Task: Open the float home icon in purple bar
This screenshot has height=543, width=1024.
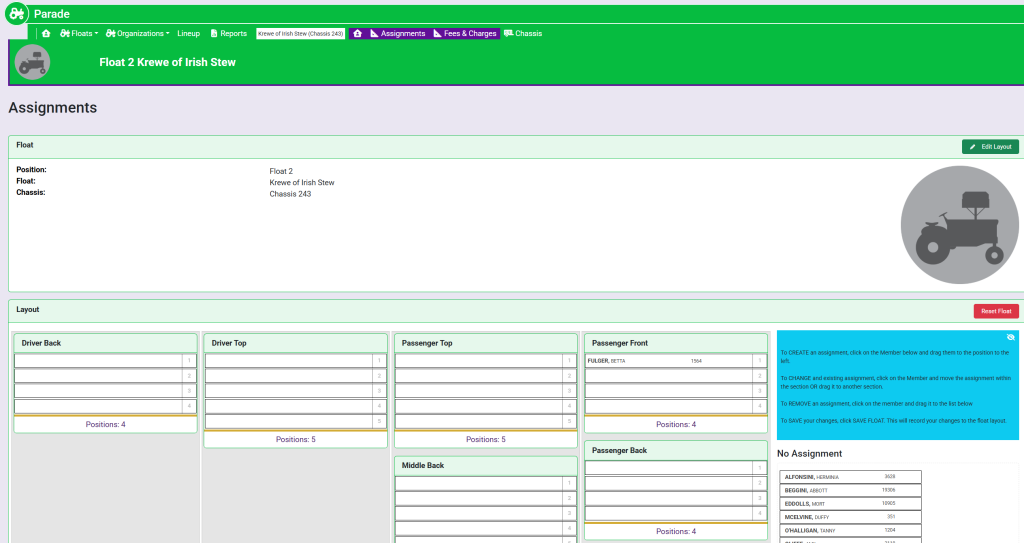Action: [357, 33]
